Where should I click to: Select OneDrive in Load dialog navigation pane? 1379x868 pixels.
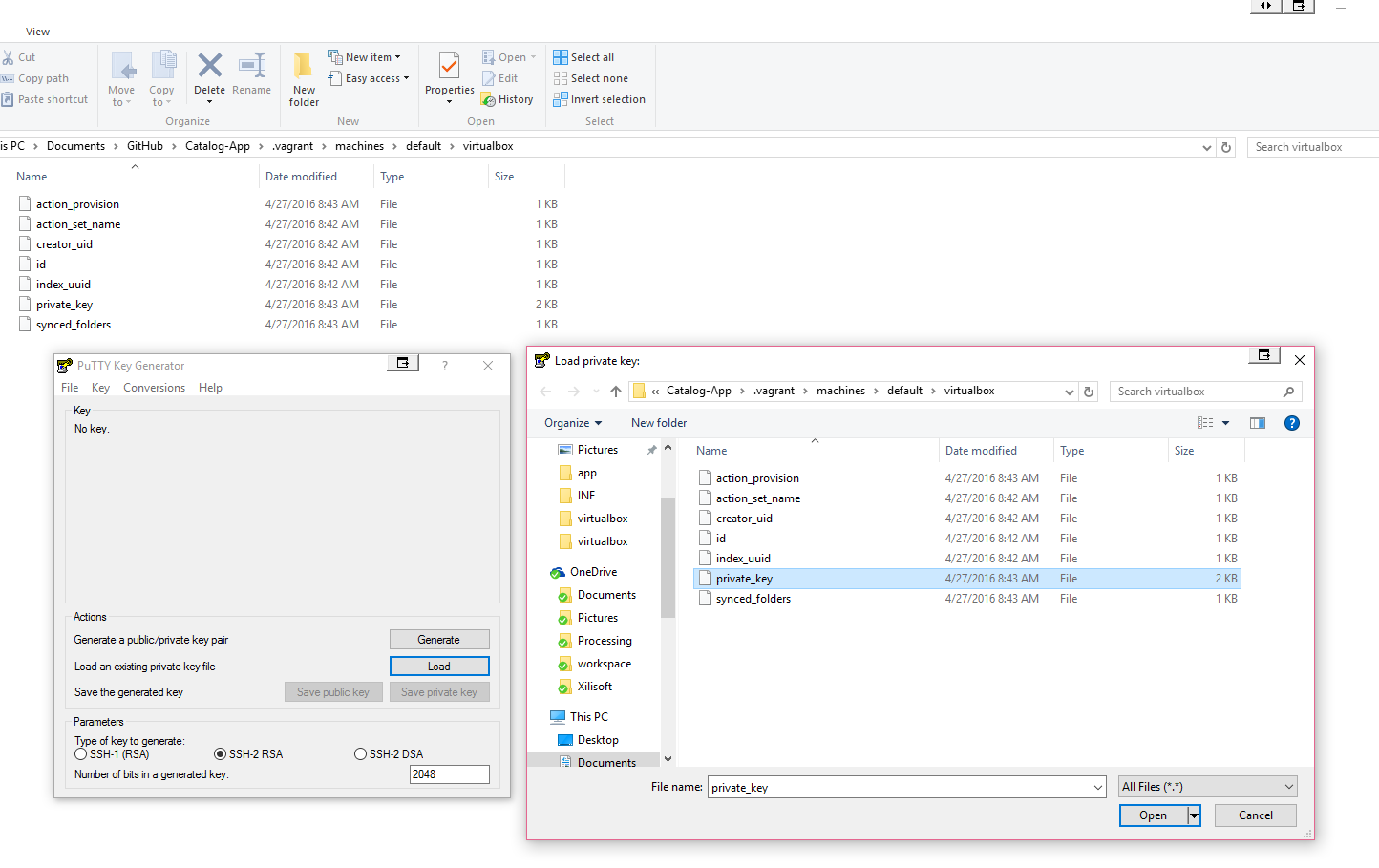593,572
